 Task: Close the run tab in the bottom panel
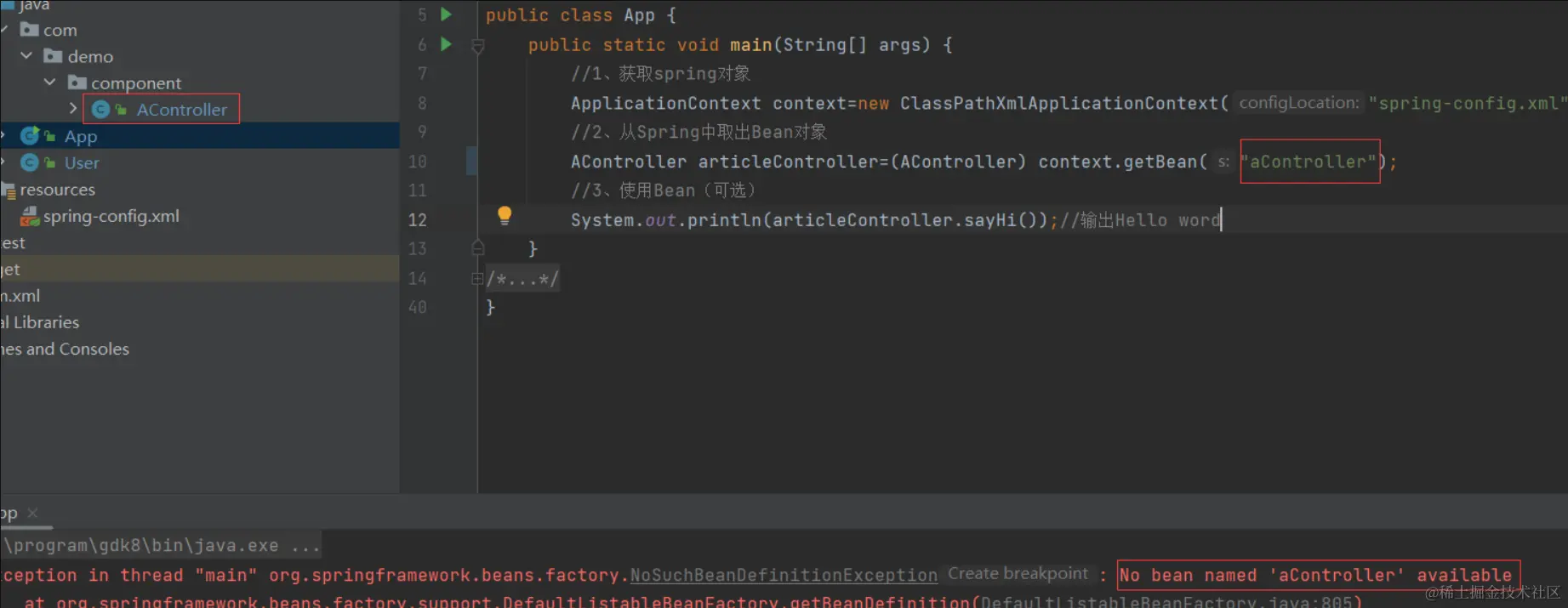[x=32, y=513]
